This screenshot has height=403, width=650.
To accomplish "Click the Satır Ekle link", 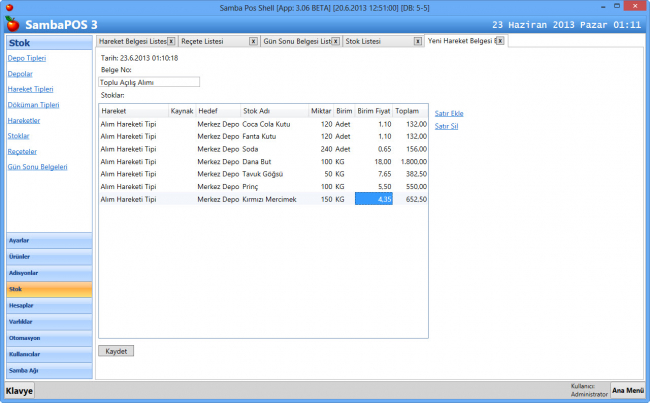I will click(x=449, y=113).
